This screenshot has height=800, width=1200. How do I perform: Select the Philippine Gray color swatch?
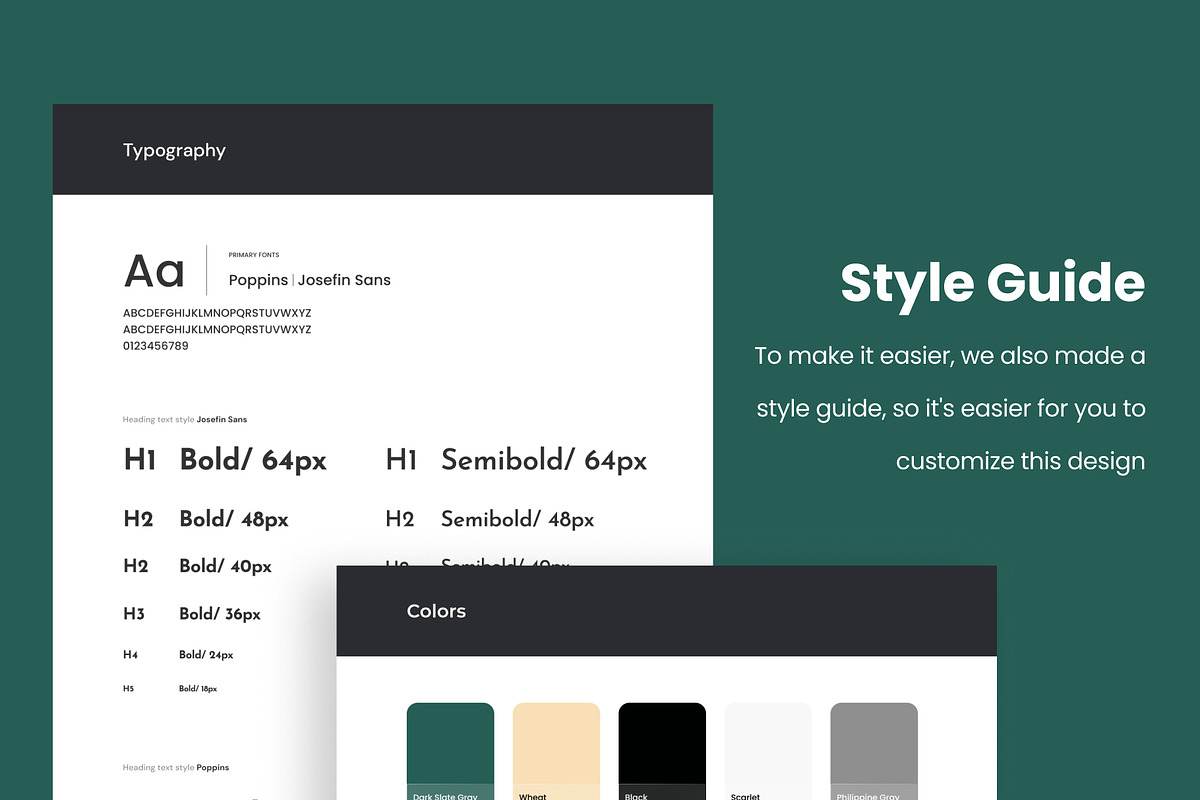[x=874, y=751]
